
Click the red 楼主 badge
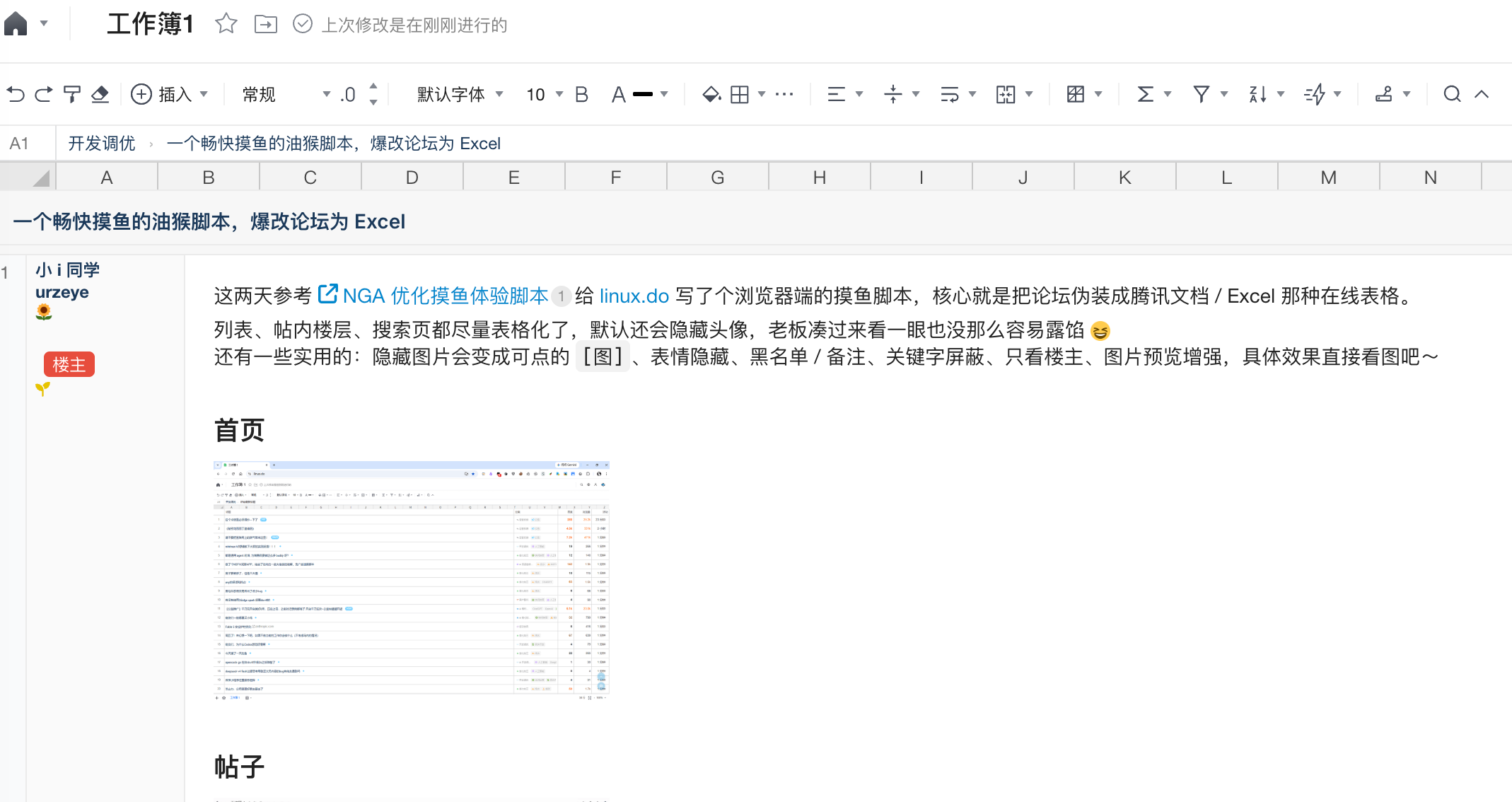(69, 364)
